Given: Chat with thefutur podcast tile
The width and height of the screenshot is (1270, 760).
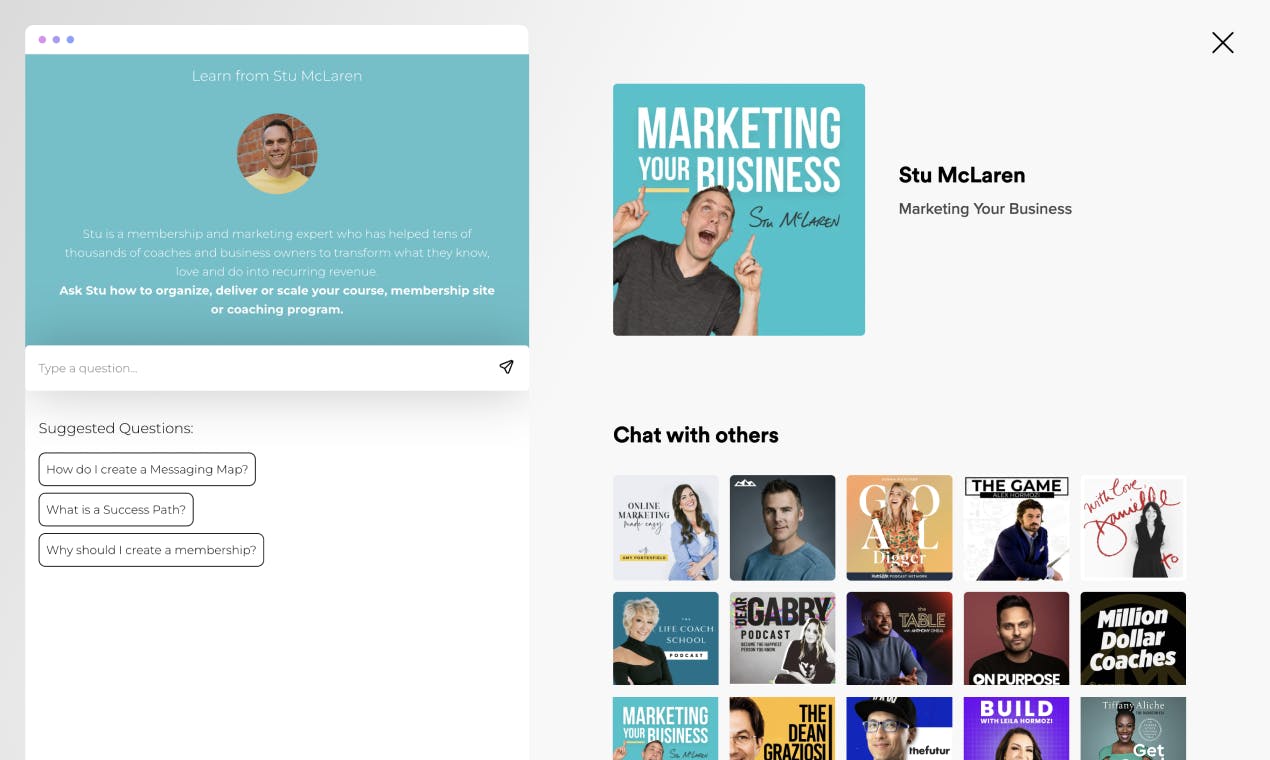Looking at the screenshot, I should pos(900,728).
